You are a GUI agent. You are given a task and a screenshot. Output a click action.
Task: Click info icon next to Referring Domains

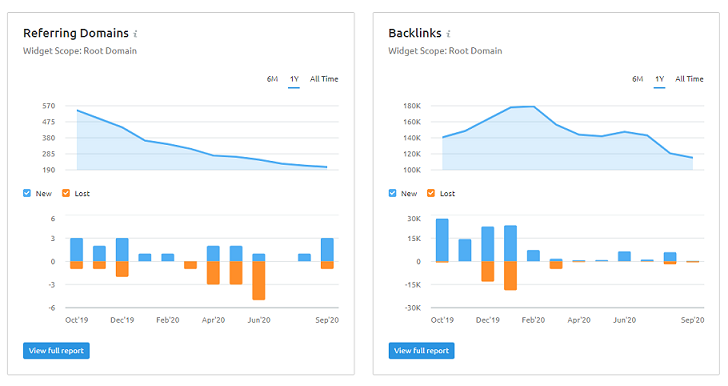coord(135,34)
